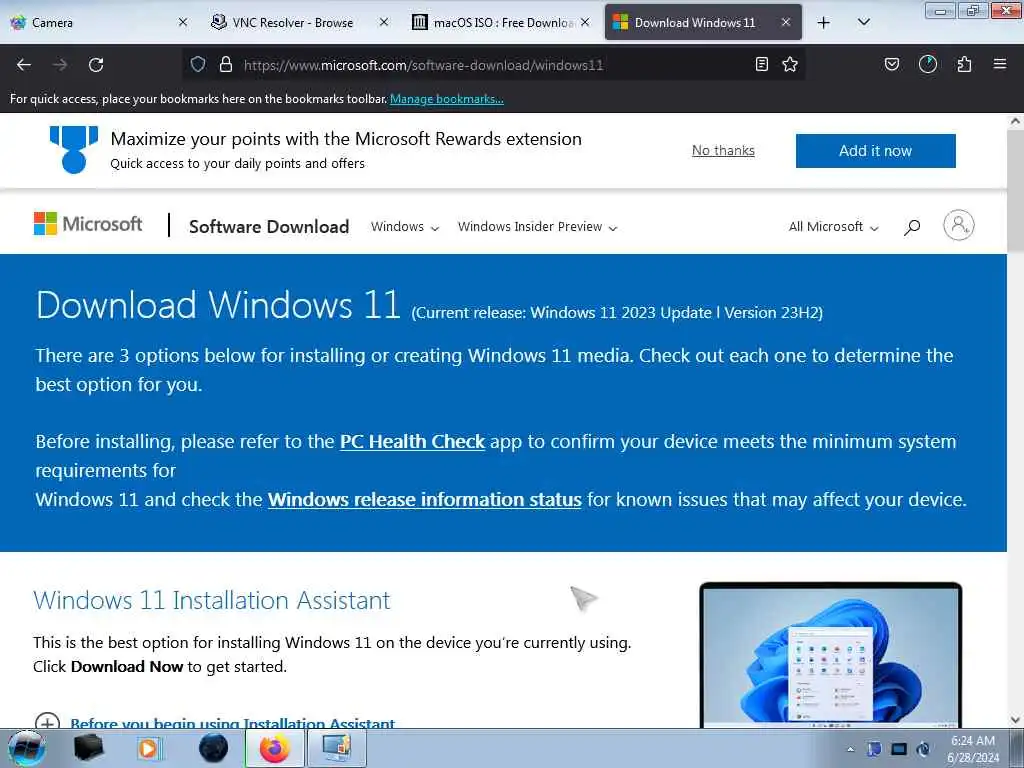Open the black box taskbar icon
1024x768 pixels.
pyautogui.click(x=88, y=748)
